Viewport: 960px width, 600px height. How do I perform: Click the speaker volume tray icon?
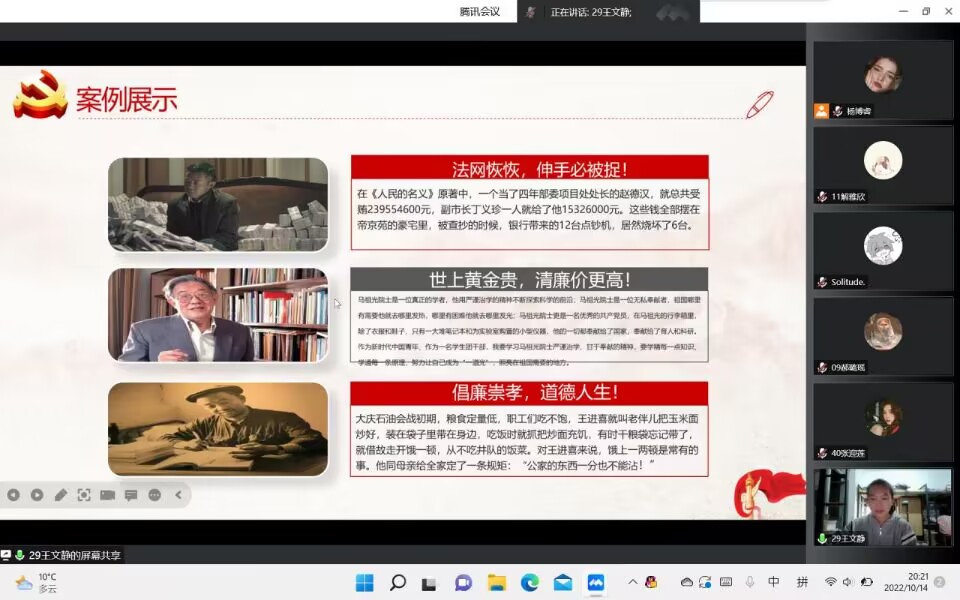click(x=847, y=582)
